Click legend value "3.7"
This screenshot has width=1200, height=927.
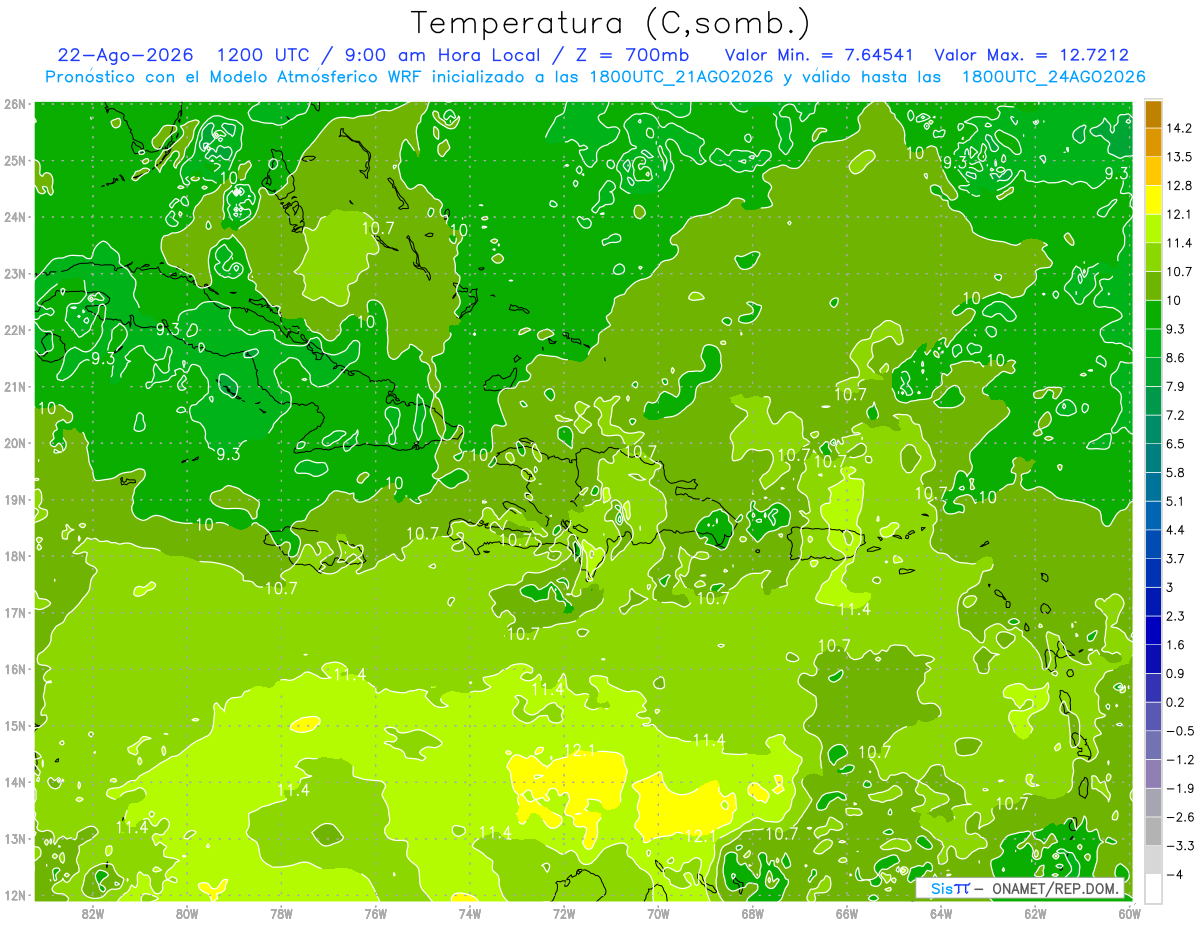pos(1177,559)
